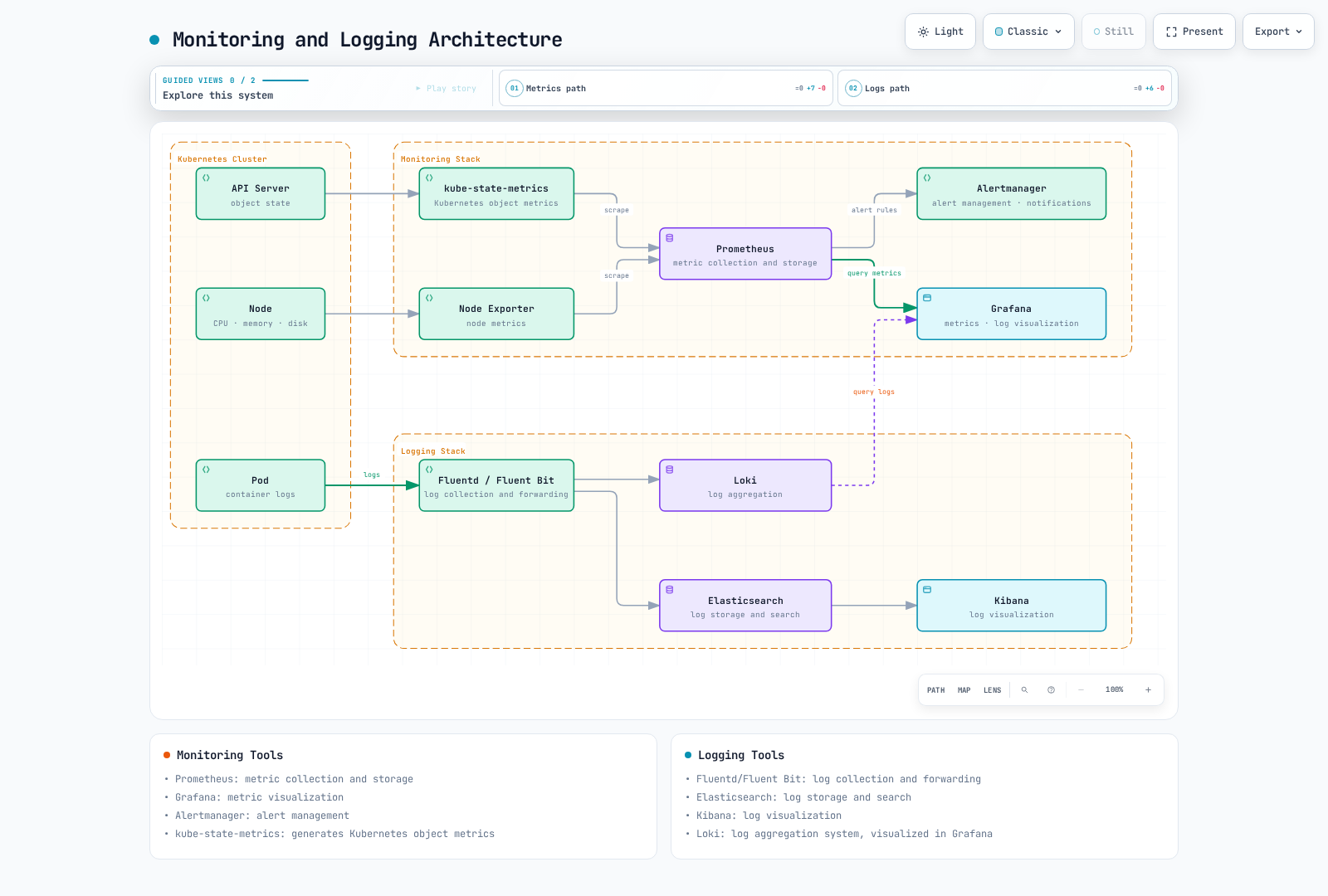Click the database icon on Loki node

(670, 470)
